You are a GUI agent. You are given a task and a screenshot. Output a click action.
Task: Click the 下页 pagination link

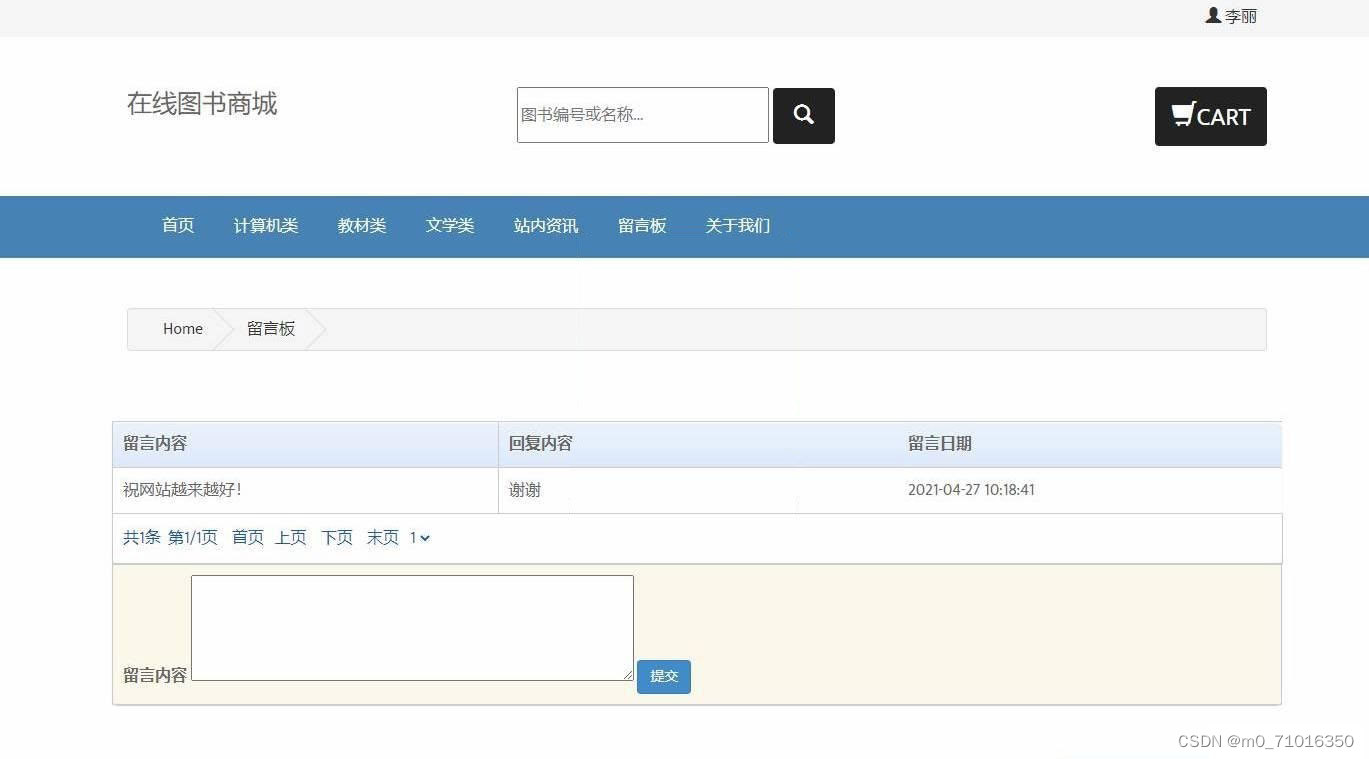click(336, 537)
